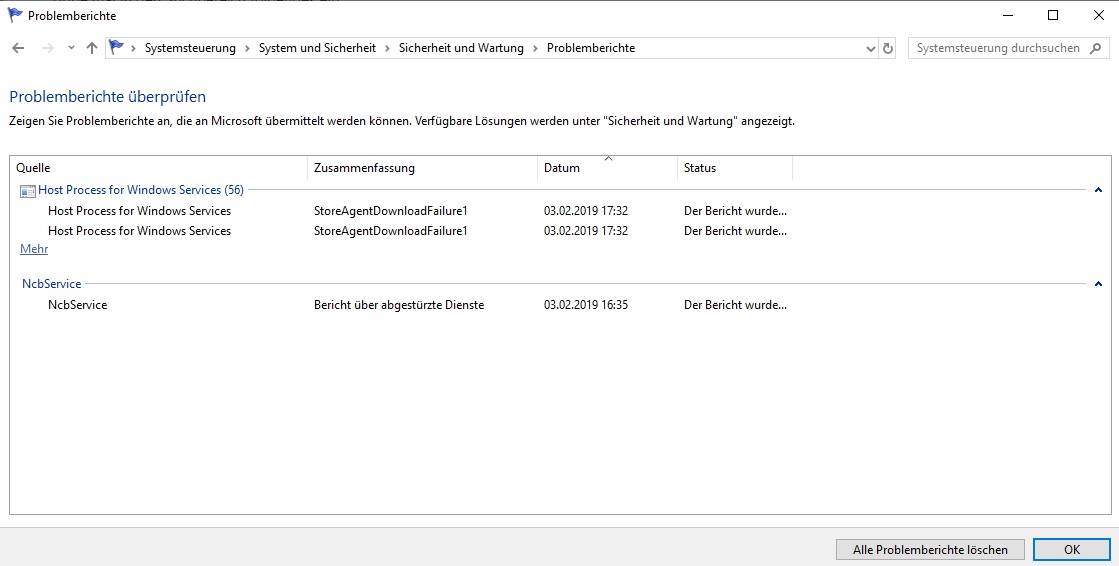The width and height of the screenshot is (1119, 566).
Task: Sort by the Quelle column header
Action: [159, 168]
